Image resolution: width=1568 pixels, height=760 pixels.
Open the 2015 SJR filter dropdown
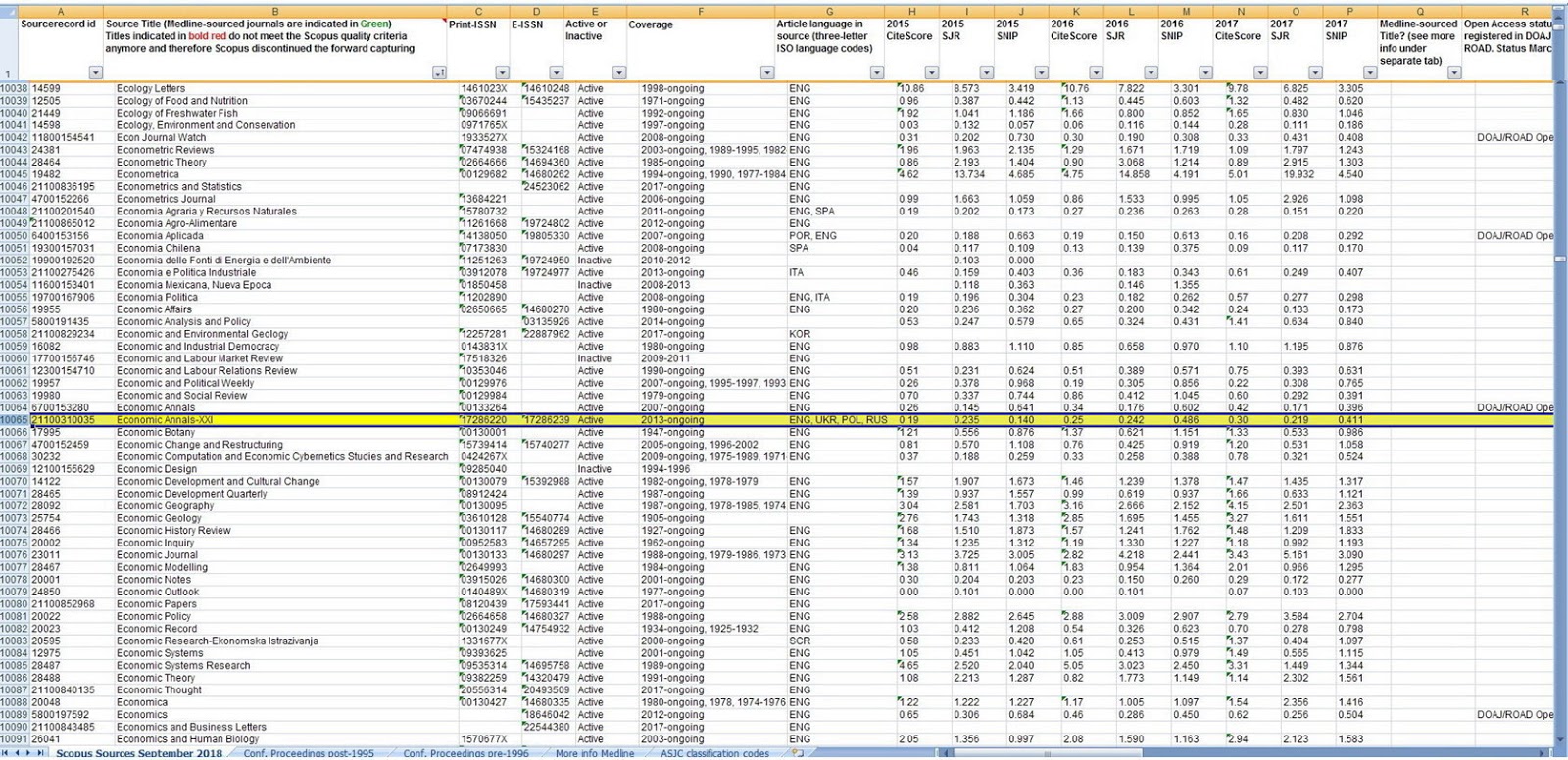point(986,72)
